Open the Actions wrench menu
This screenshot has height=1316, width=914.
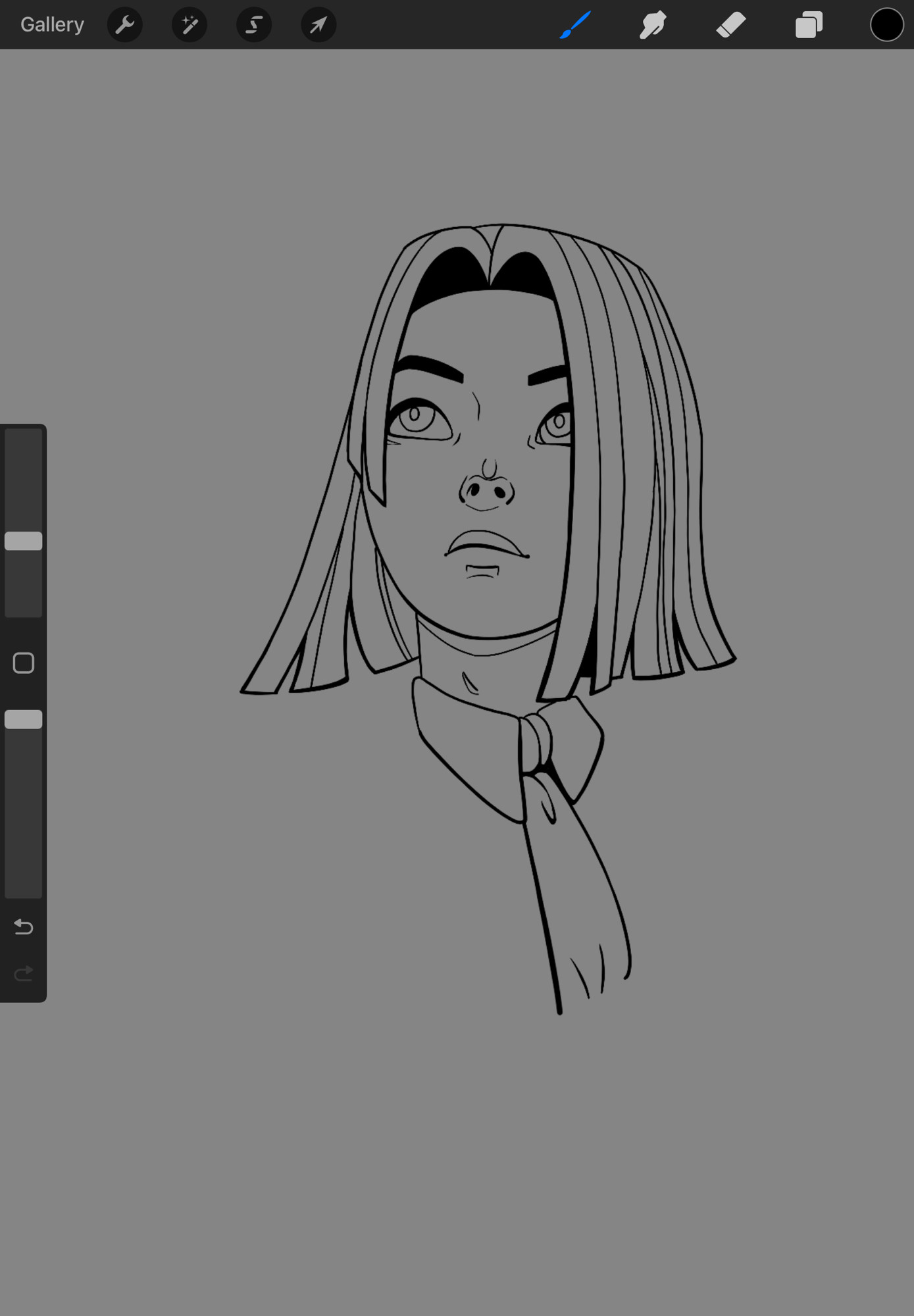[x=125, y=25]
